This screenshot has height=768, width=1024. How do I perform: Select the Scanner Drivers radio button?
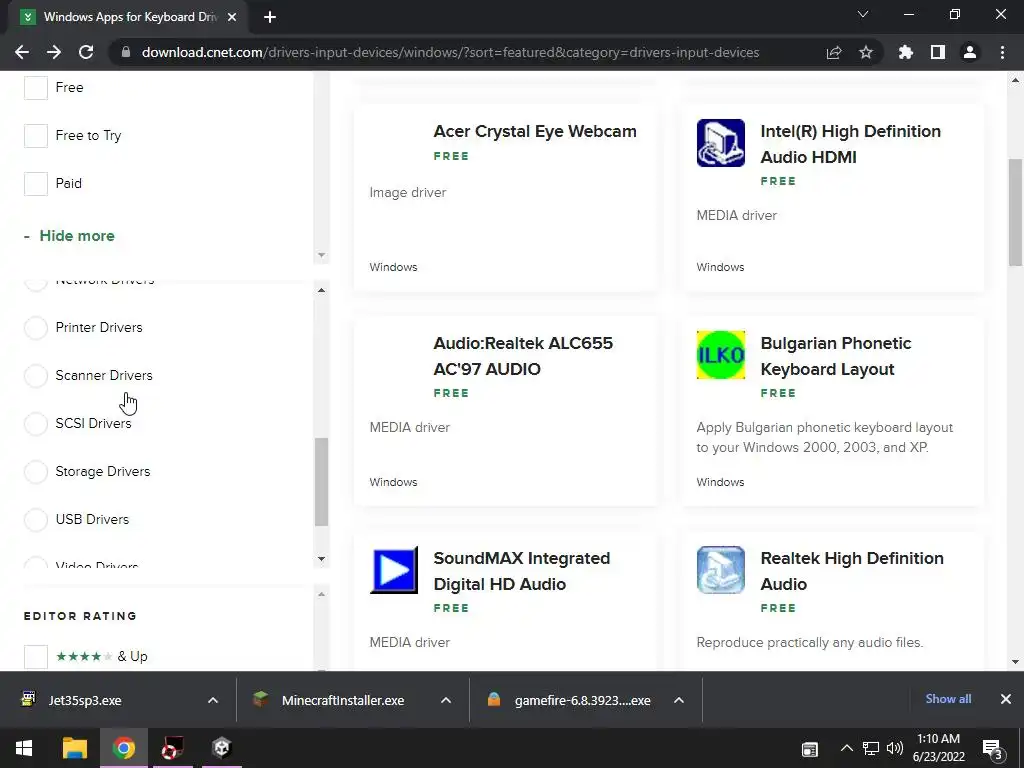36,376
